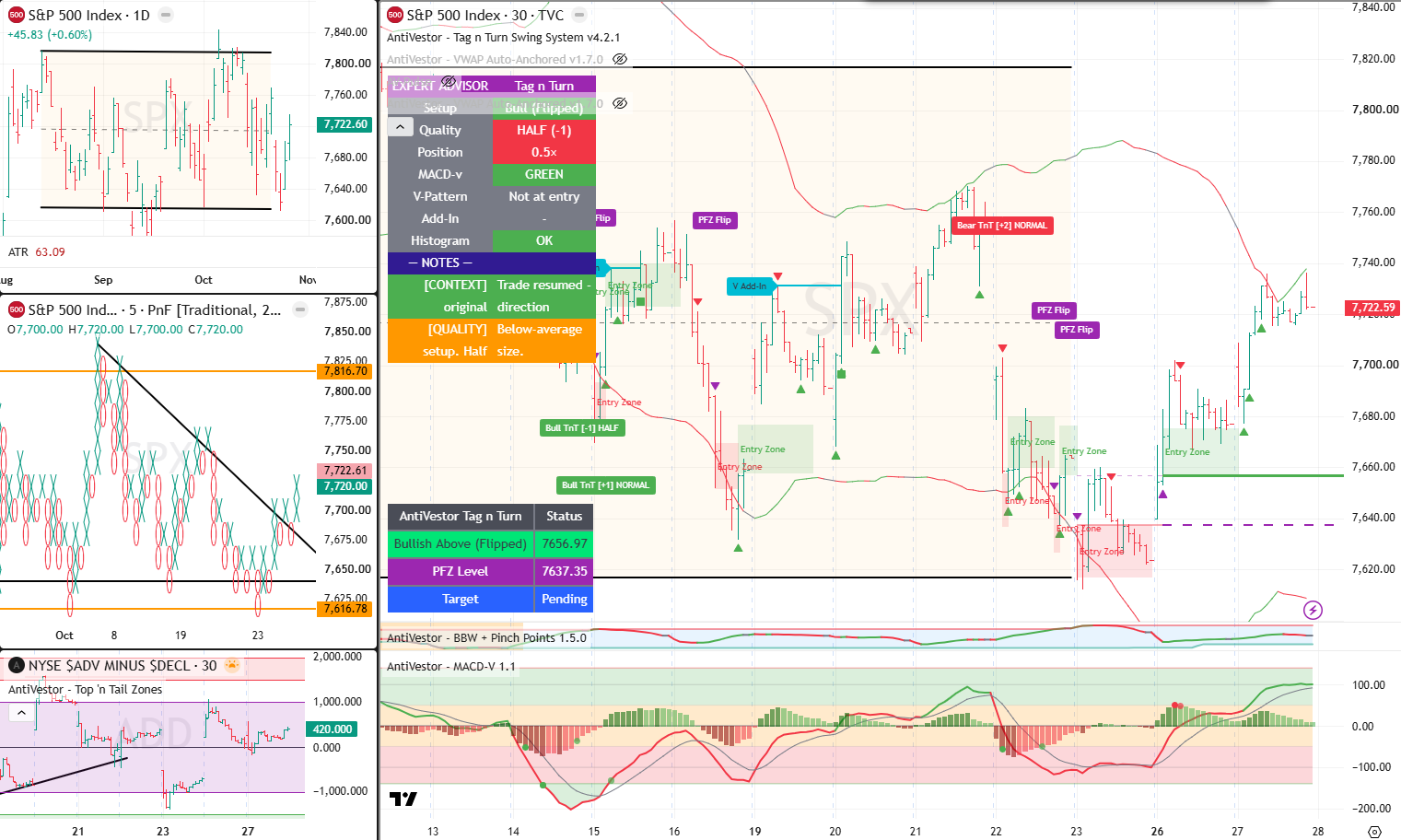Select the PnF [Traditional] chart title
The width and height of the screenshot is (1401, 840).
point(155,309)
